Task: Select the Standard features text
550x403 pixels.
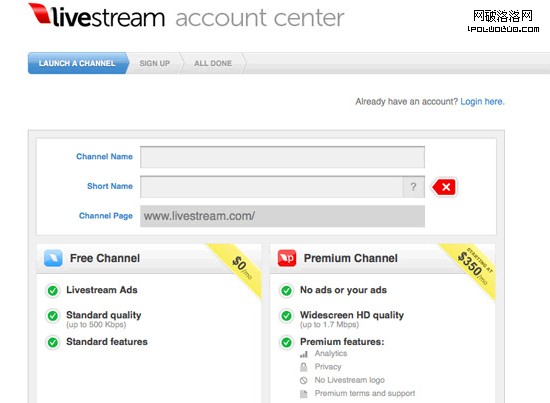Action: [x=107, y=342]
